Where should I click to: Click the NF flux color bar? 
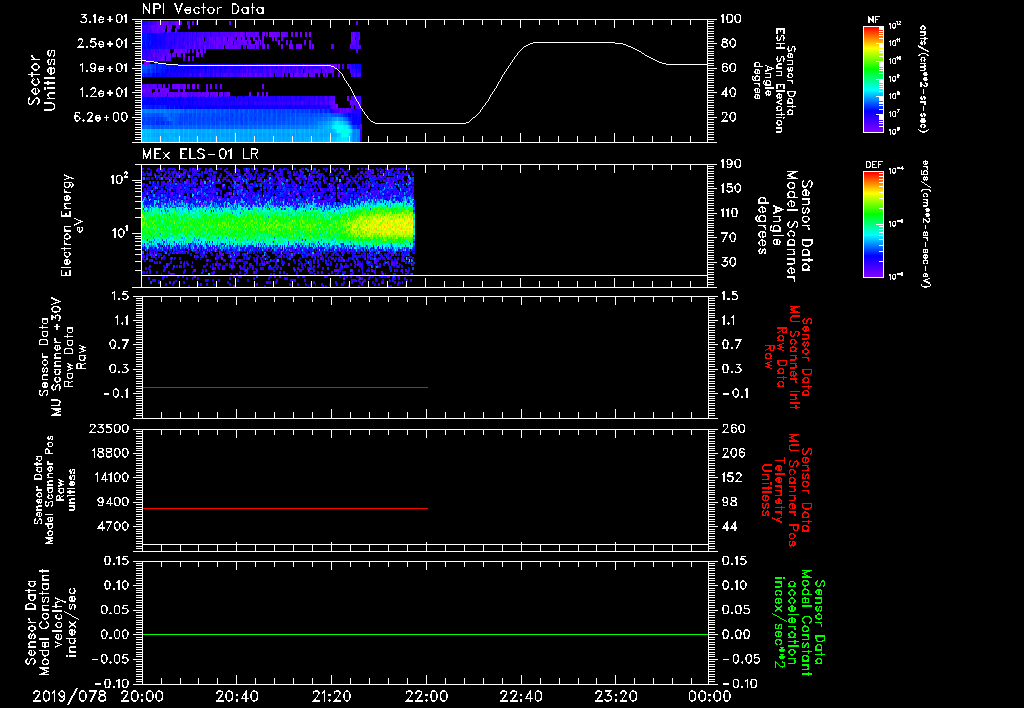(873, 78)
